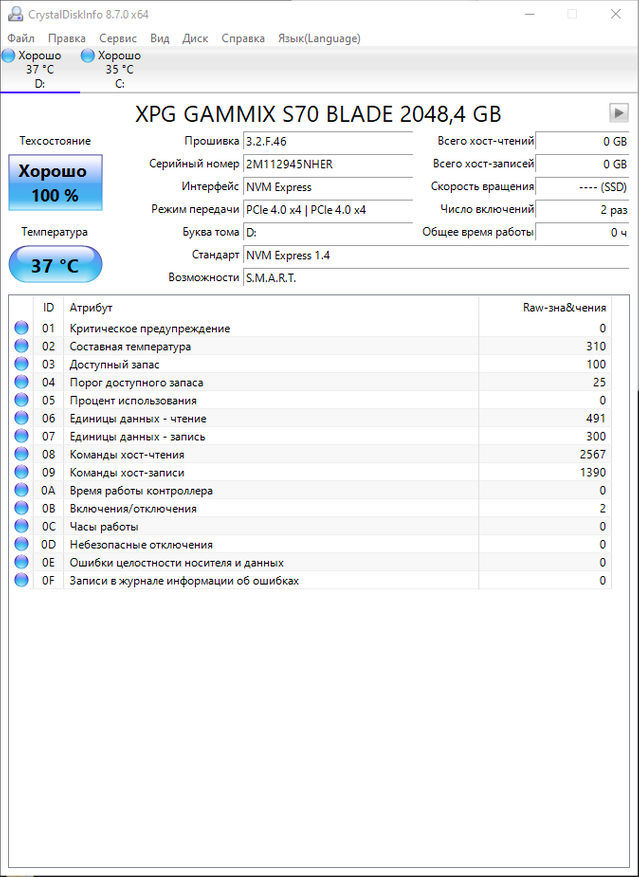Click the serial number field 2M112945NHER
This screenshot has width=639, height=877.
(328, 164)
